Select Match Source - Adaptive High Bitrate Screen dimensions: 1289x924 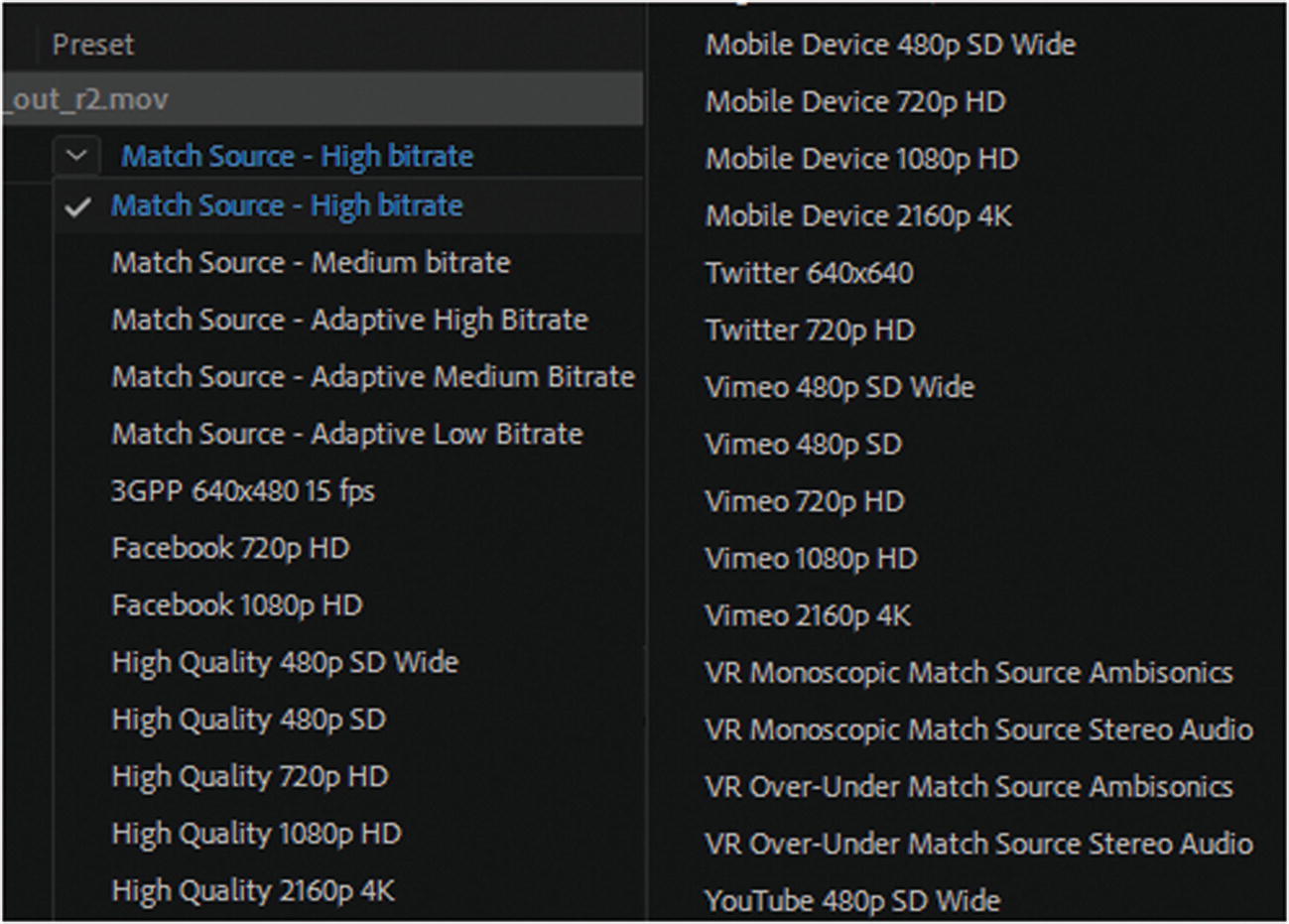point(349,320)
